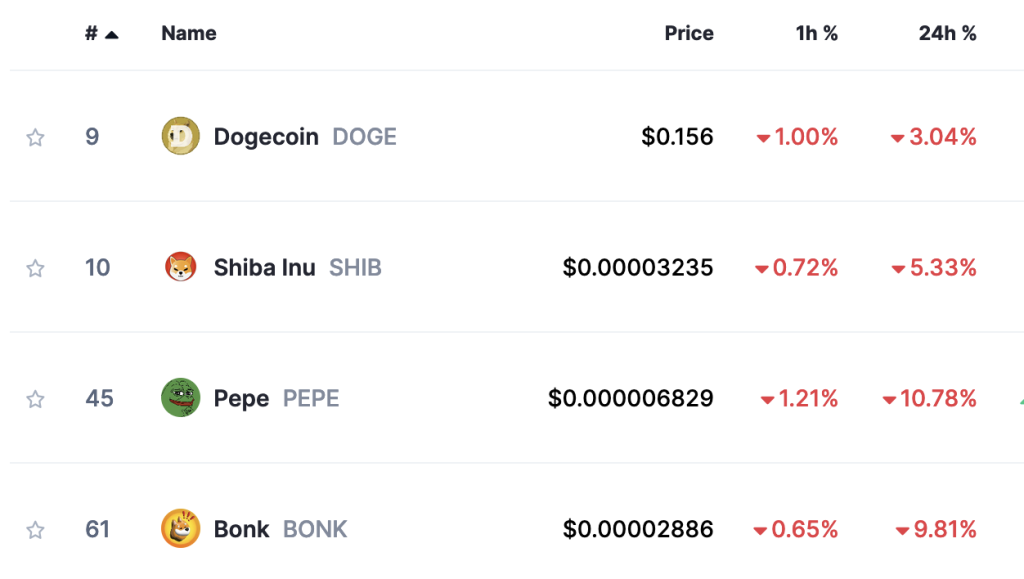Click the Shiba Inu coin logo
The height and width of the screenshot is (579, 1024).
point(180,267)
